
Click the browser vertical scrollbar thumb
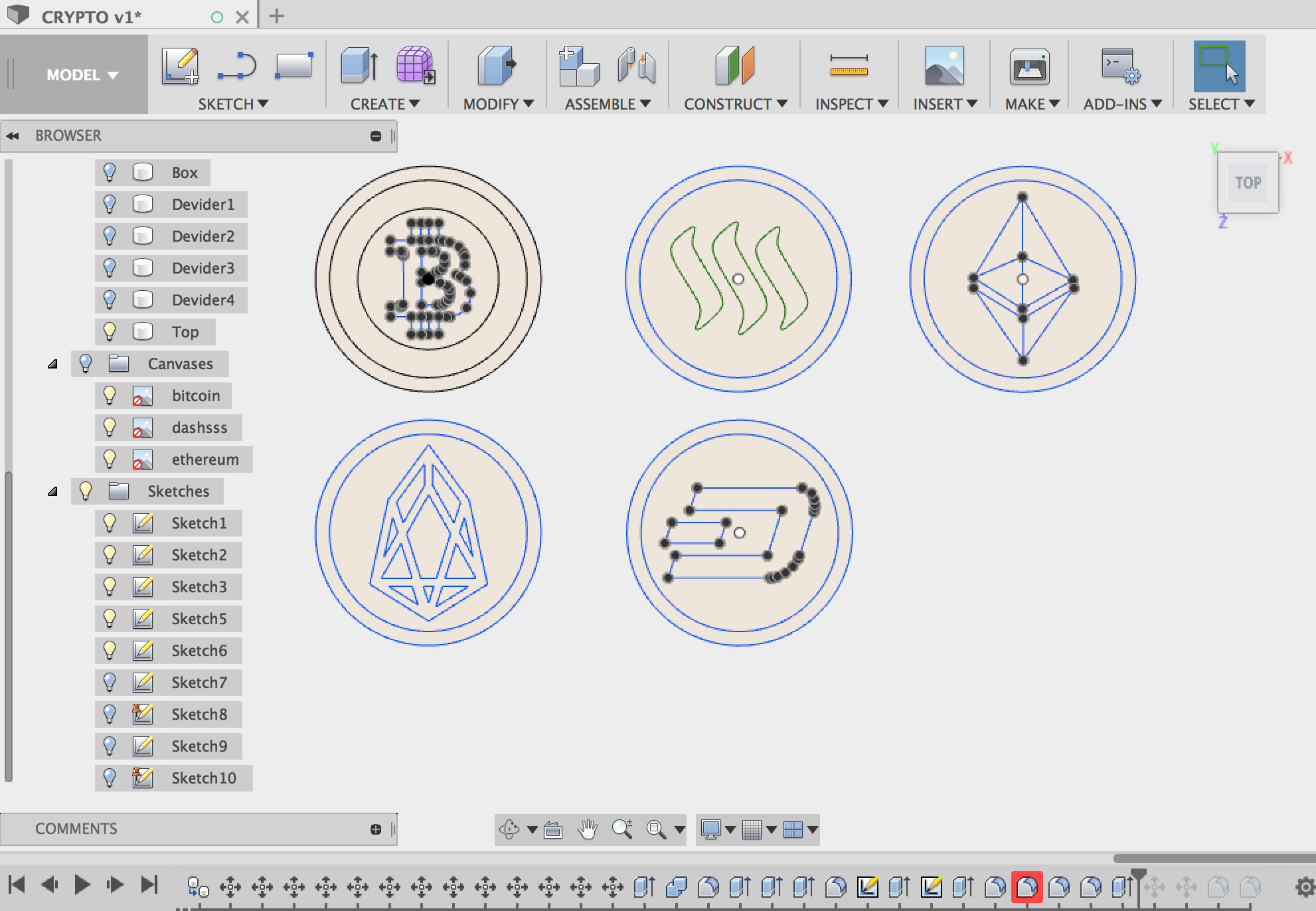9,626
